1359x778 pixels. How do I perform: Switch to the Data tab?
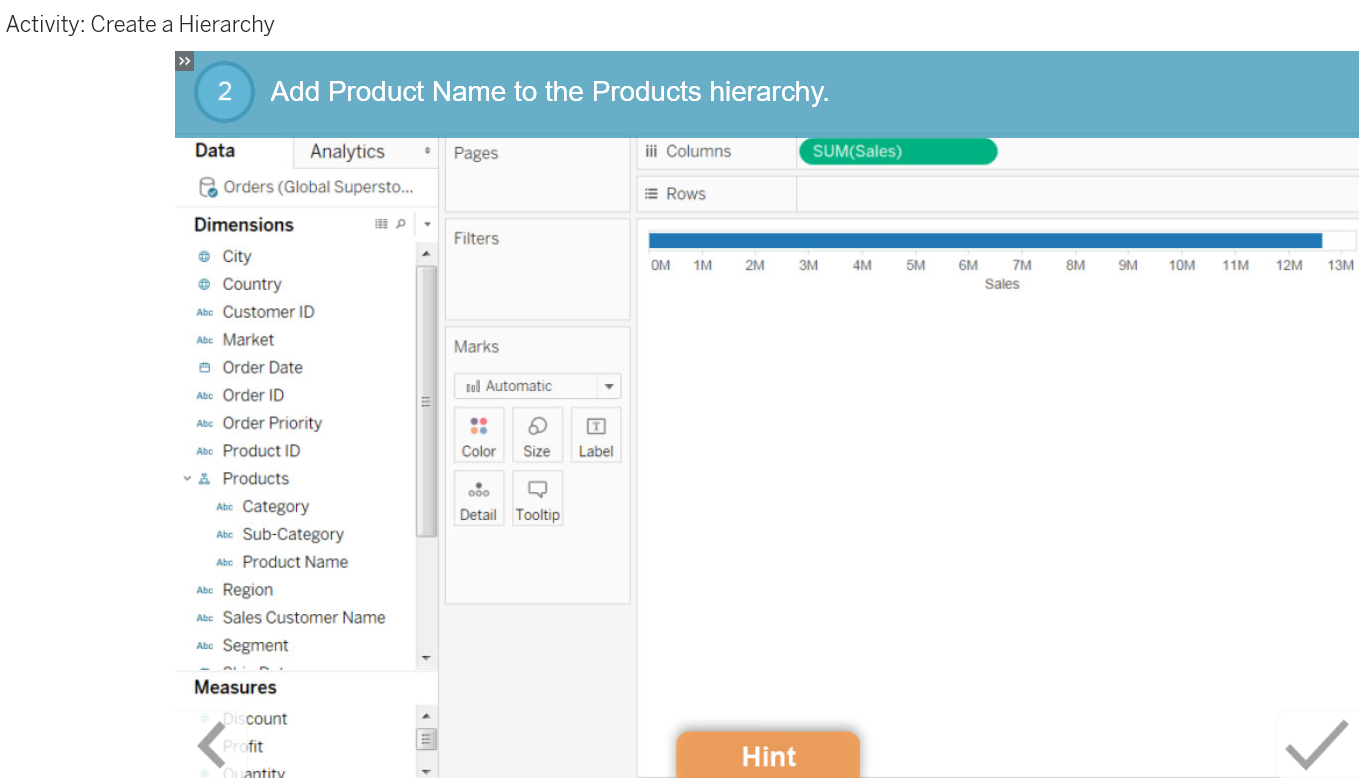tap(215, 151)
